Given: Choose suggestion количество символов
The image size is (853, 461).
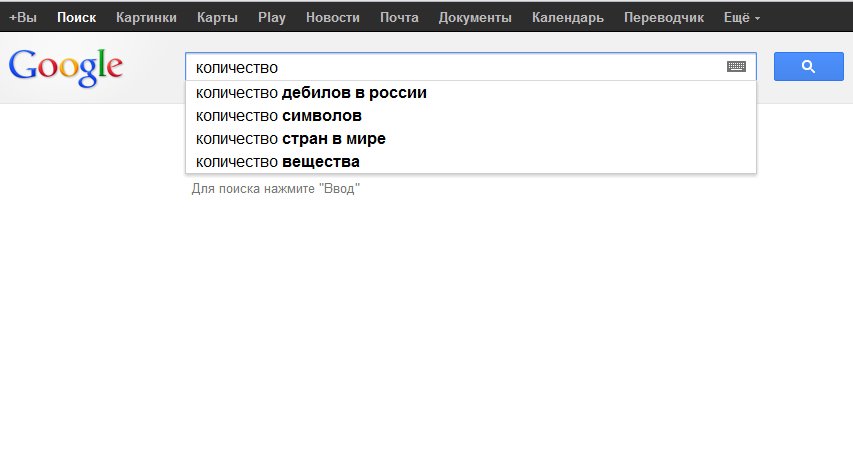Looking at the screenshot, I should pyautogui.click(x=471, y=116).
